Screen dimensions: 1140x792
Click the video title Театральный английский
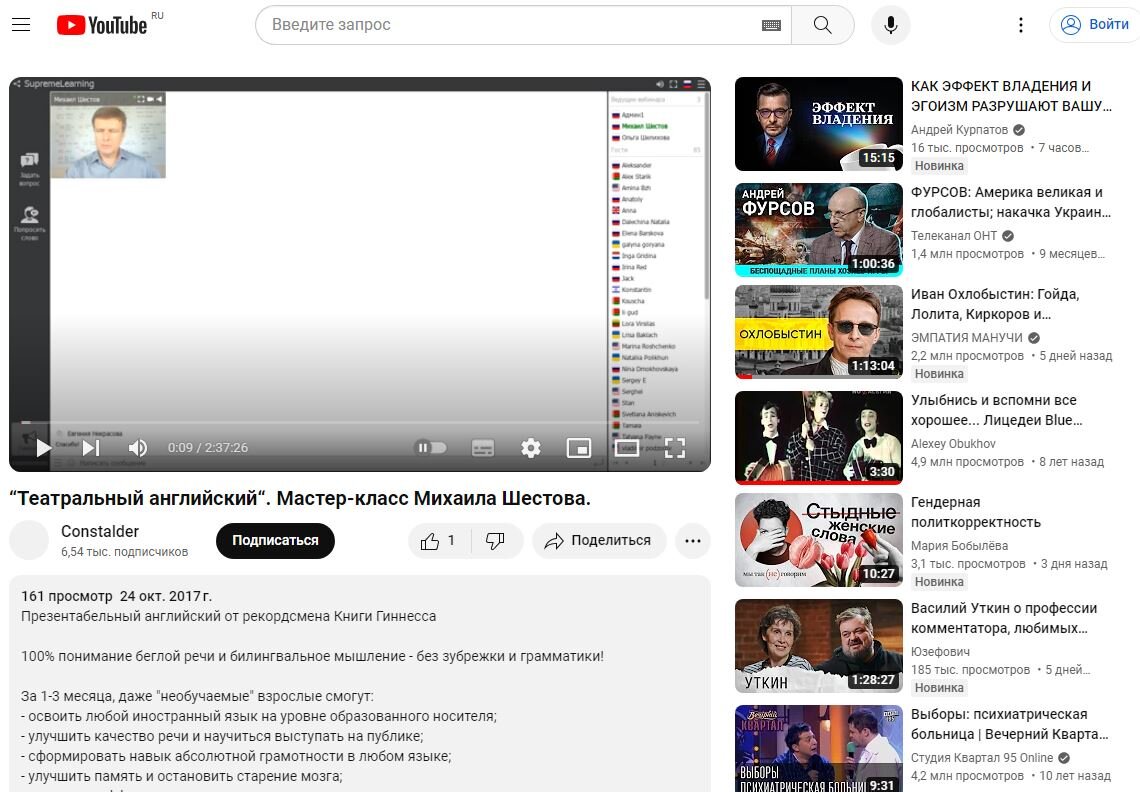pyautogui.click(x=300, y=498)
